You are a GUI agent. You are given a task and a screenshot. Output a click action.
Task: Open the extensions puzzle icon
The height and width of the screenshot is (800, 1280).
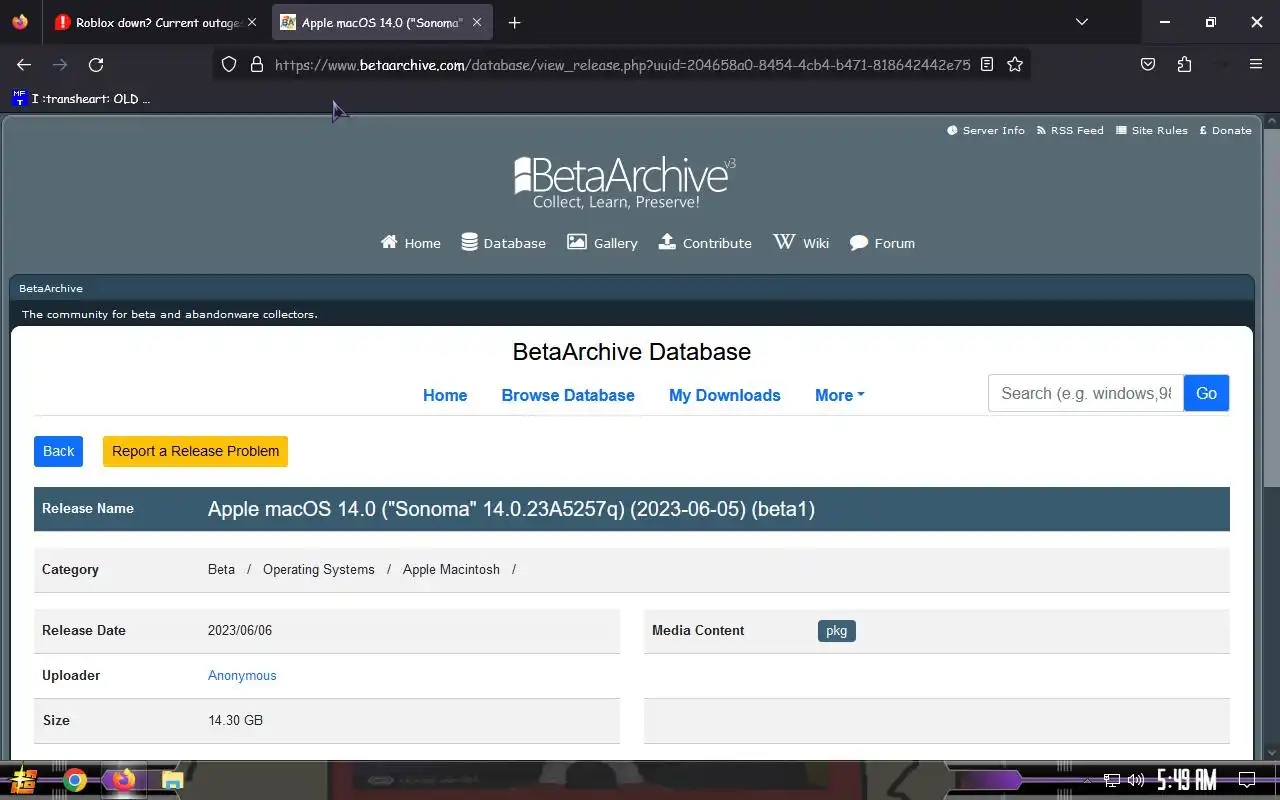1184,64
